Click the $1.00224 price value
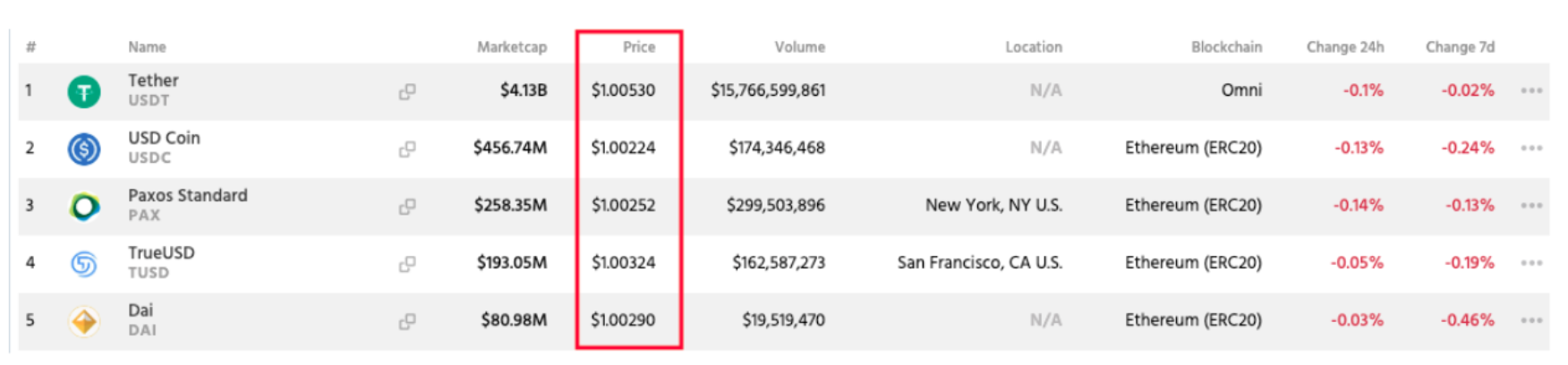Screen dimensions: 1568x365 623,148
